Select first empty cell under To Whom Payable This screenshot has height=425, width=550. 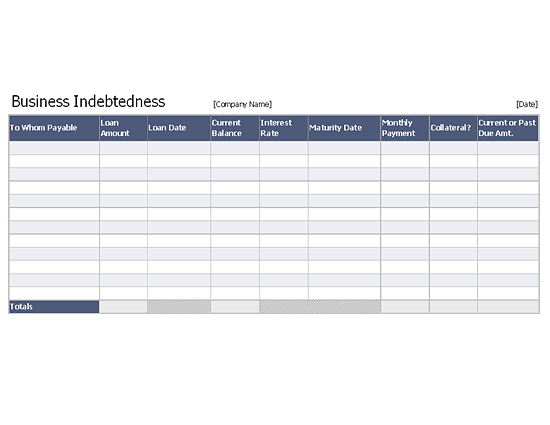(54, 148)
